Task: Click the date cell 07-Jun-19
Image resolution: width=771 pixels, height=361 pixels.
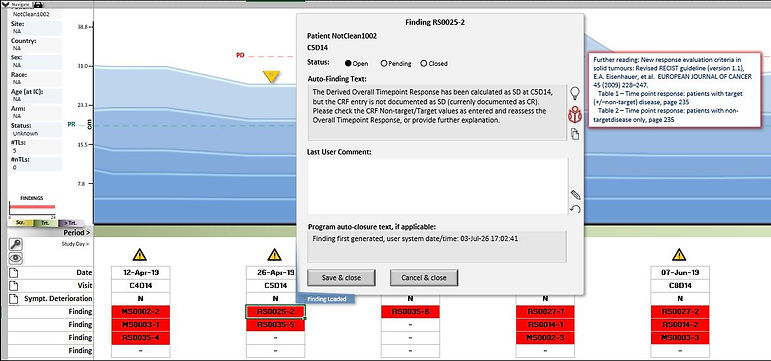Action: click(x=680, y=272)
